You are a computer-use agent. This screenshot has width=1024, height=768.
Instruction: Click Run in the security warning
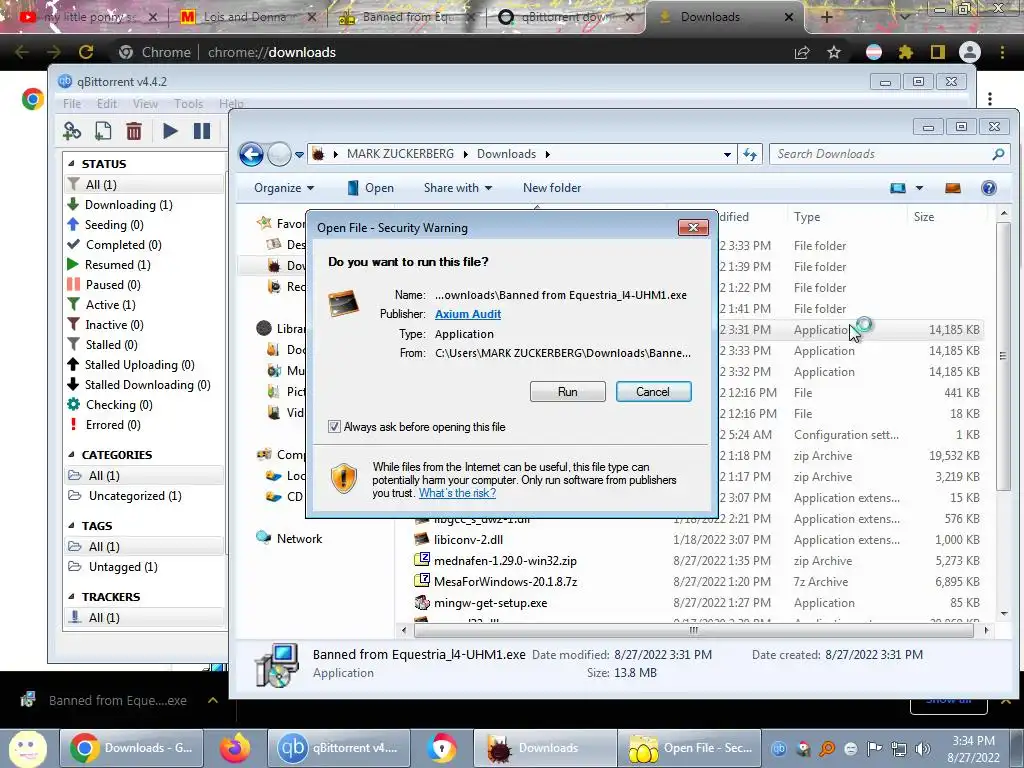(x=568, y=392)
